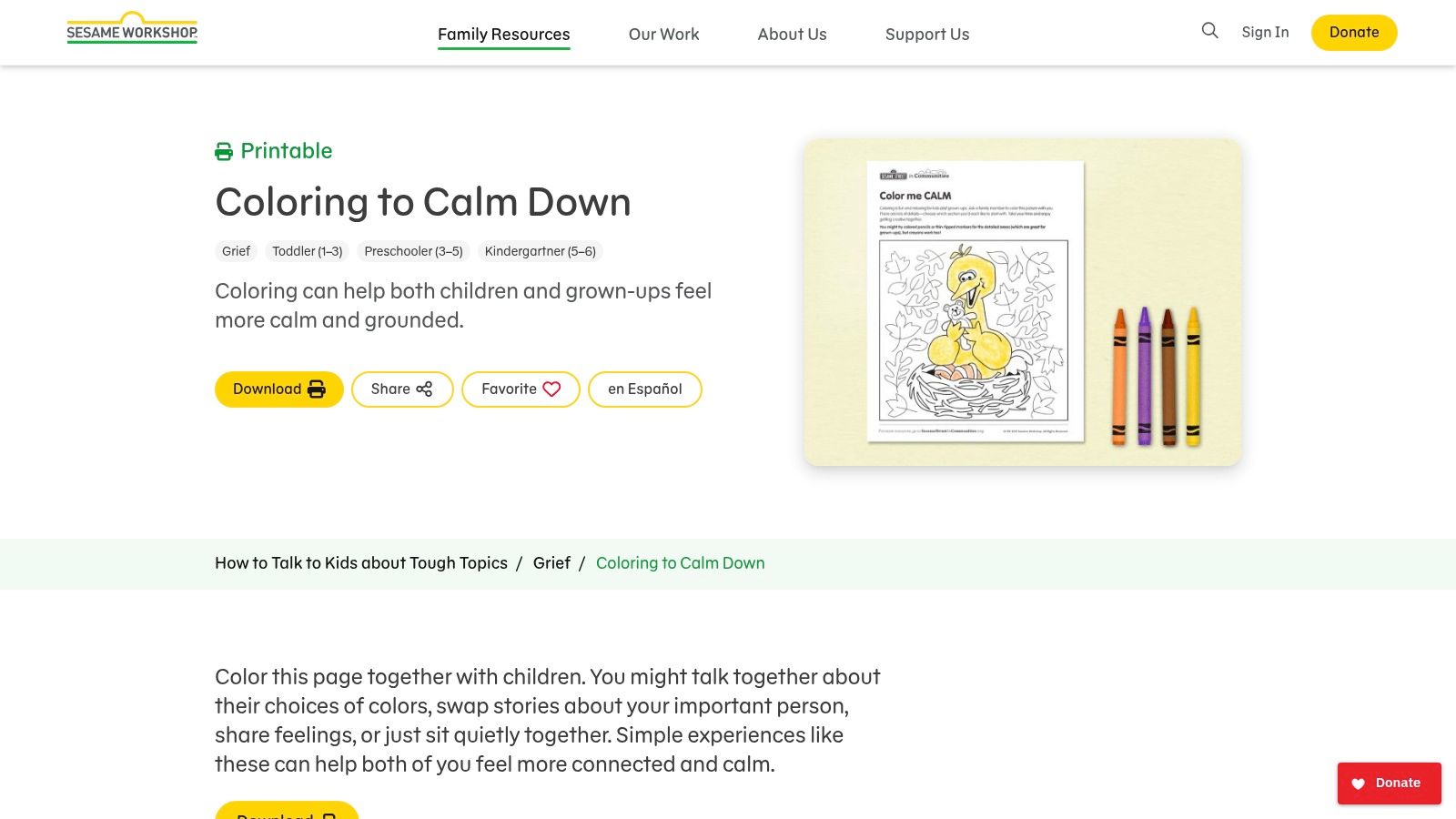Switch to the Family Resources section
Image resolution: width=1456 pixels, height=819 pixels.
point(503,34)
